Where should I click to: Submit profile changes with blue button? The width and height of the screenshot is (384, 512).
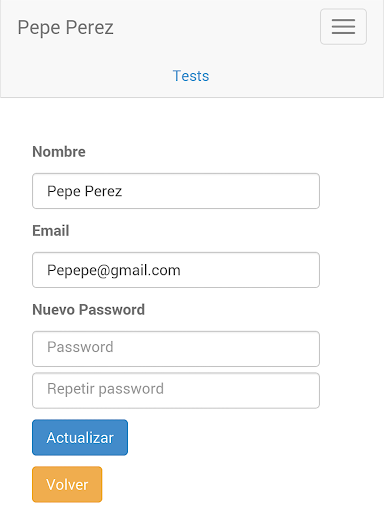[x=80, y=437]
